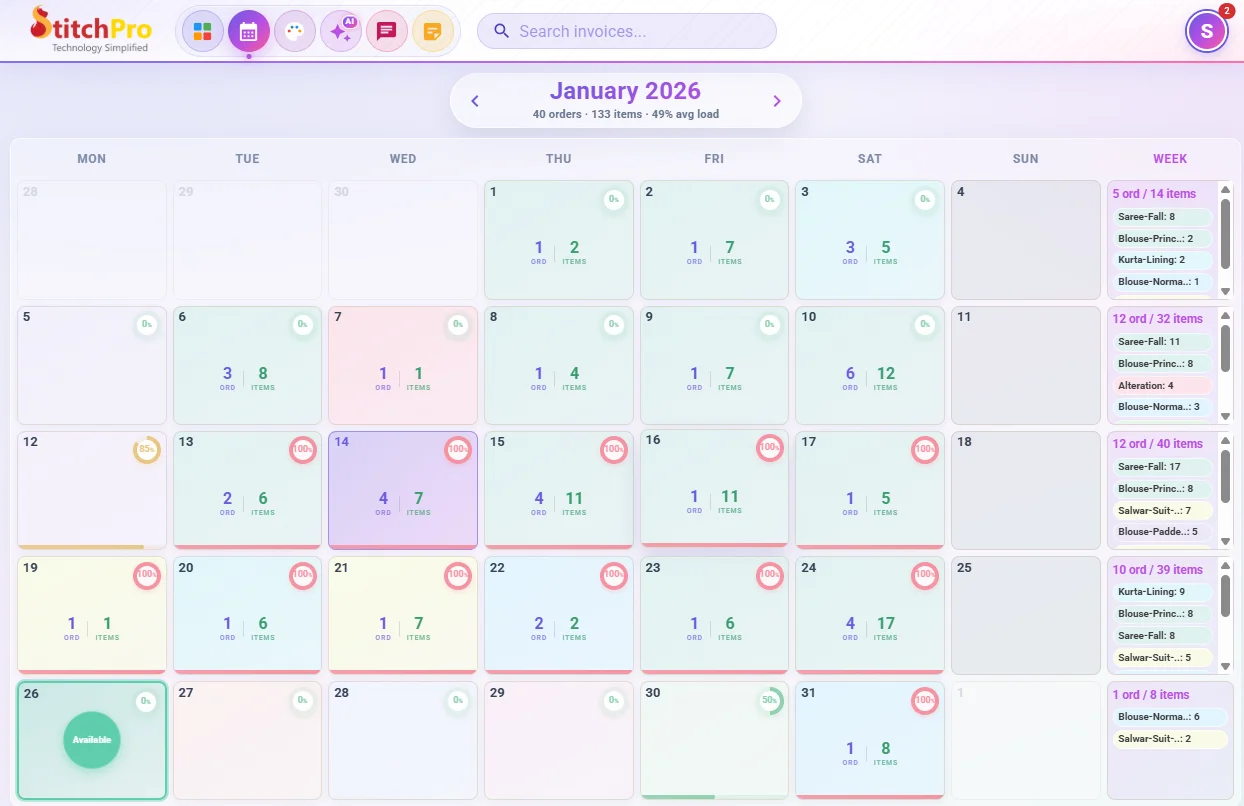Viewport: 1244px width, 806px height.
Task: Open Sunday January 25 cell
Action: point(1026,615)
